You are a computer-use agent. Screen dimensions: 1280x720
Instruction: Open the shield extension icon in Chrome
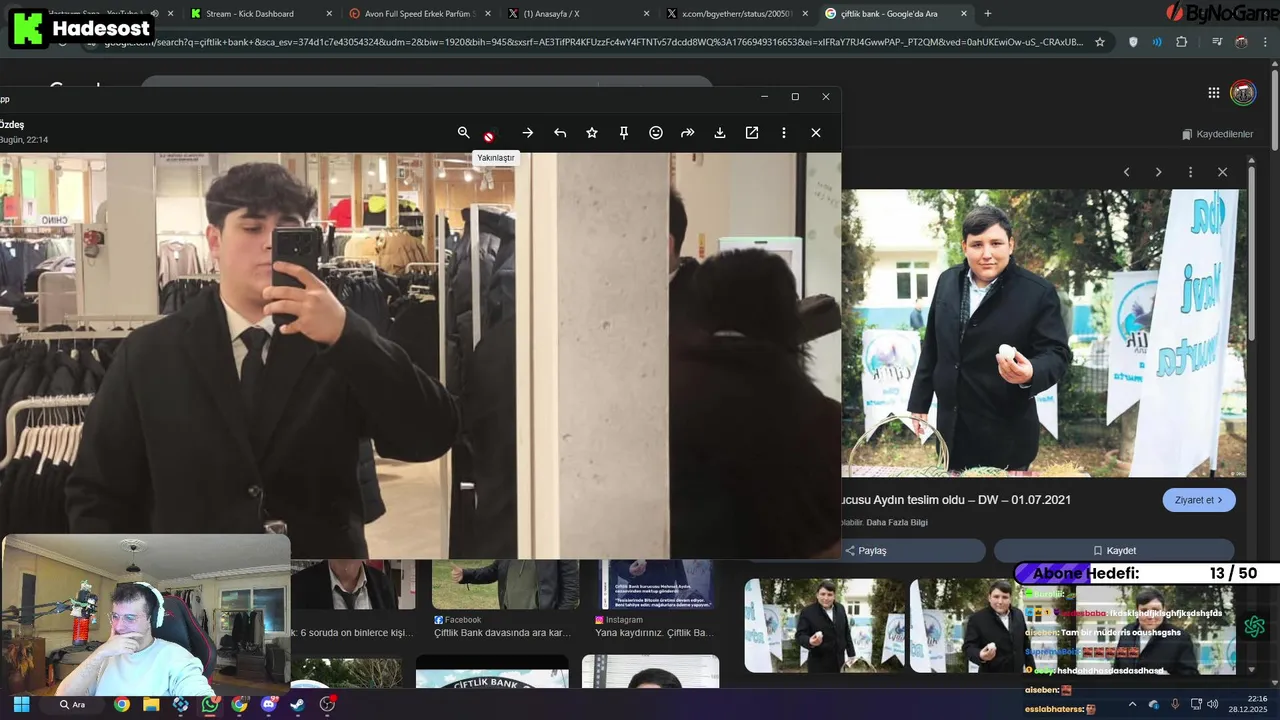1133,42
